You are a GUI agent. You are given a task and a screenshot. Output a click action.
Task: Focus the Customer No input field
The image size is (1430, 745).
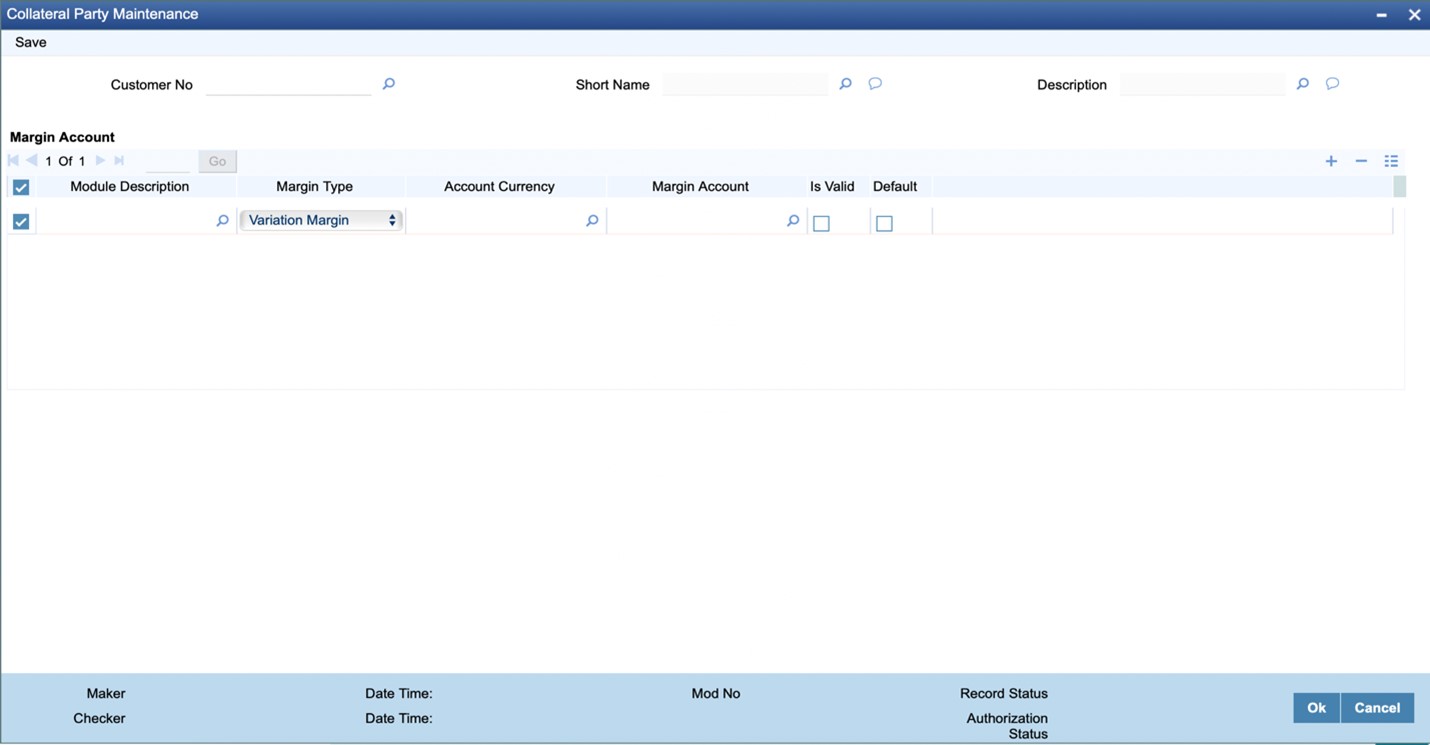(x=288, y=85)
